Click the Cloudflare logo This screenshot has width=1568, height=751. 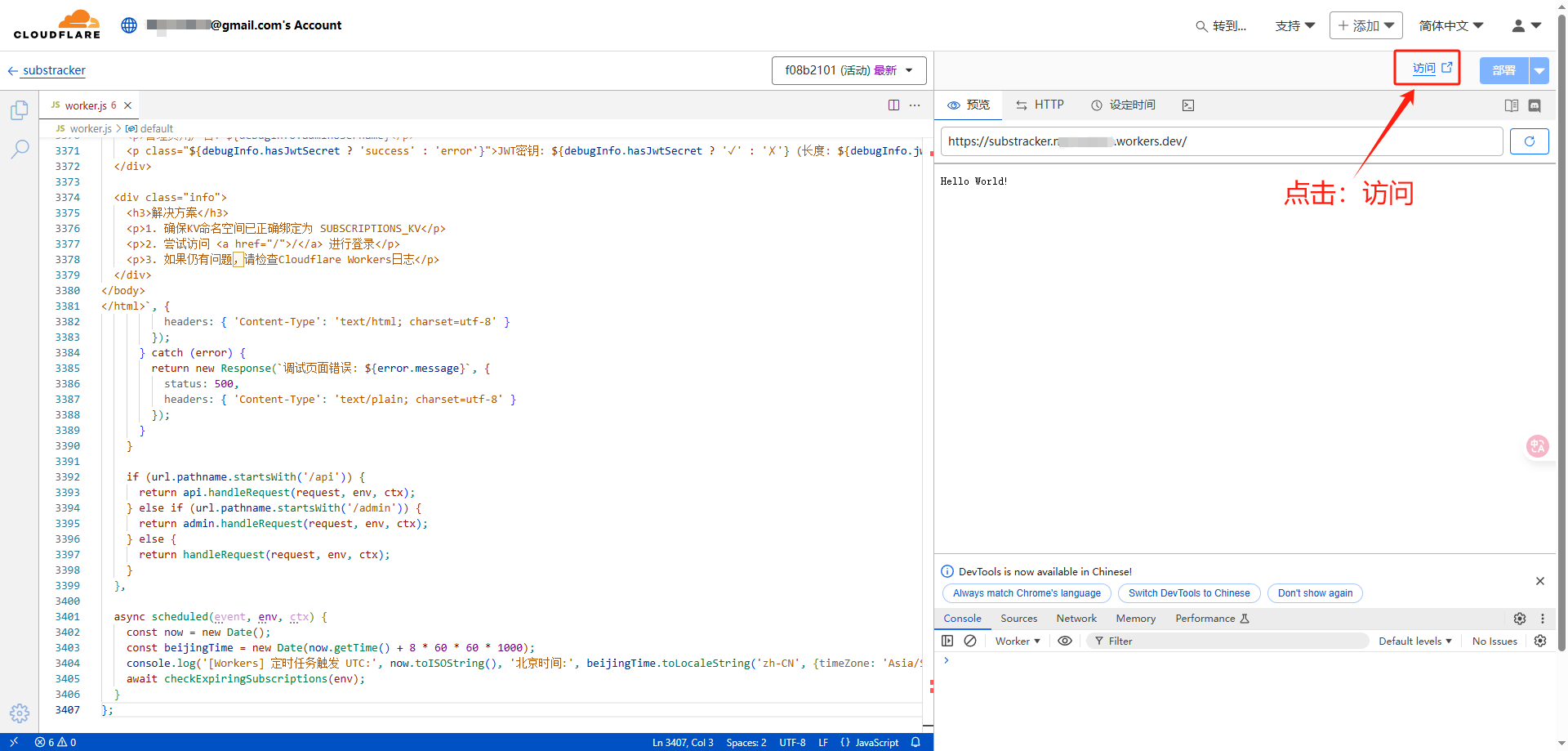point(57,25)
